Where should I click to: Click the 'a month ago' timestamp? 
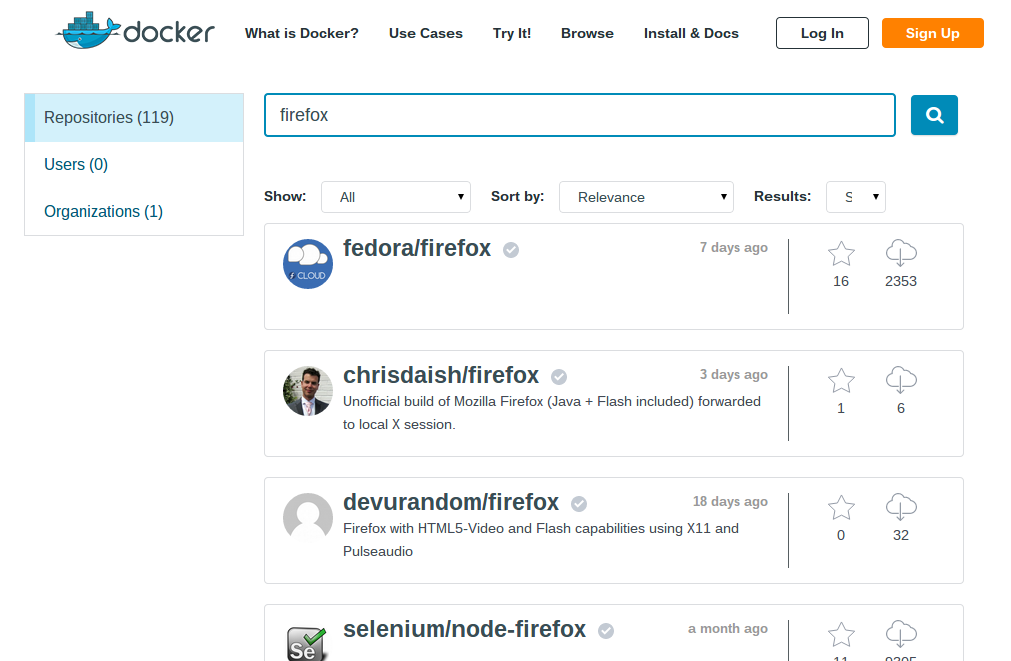tap(728, 629)
